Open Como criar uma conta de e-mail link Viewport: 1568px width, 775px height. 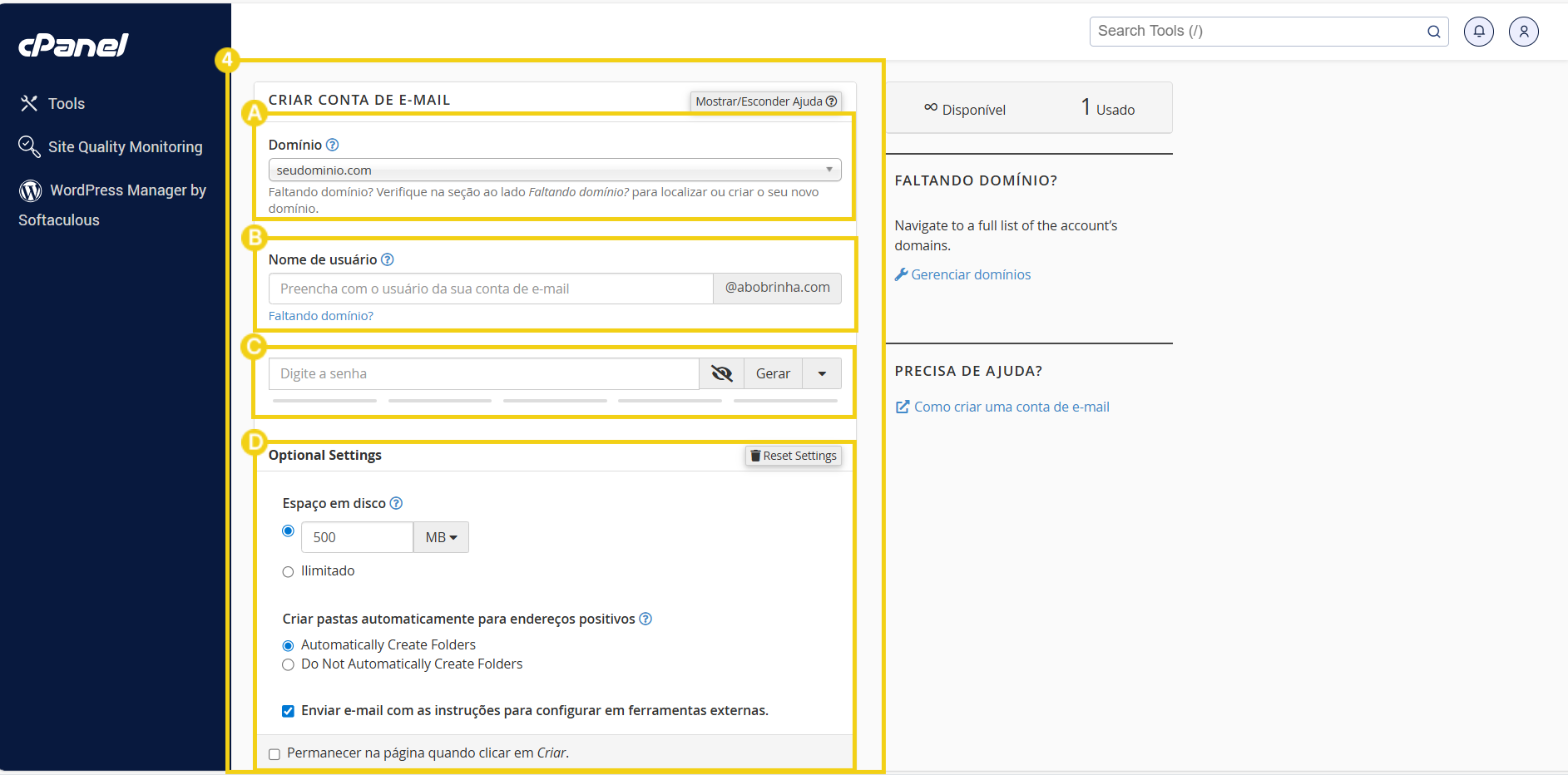(1002, 407)
